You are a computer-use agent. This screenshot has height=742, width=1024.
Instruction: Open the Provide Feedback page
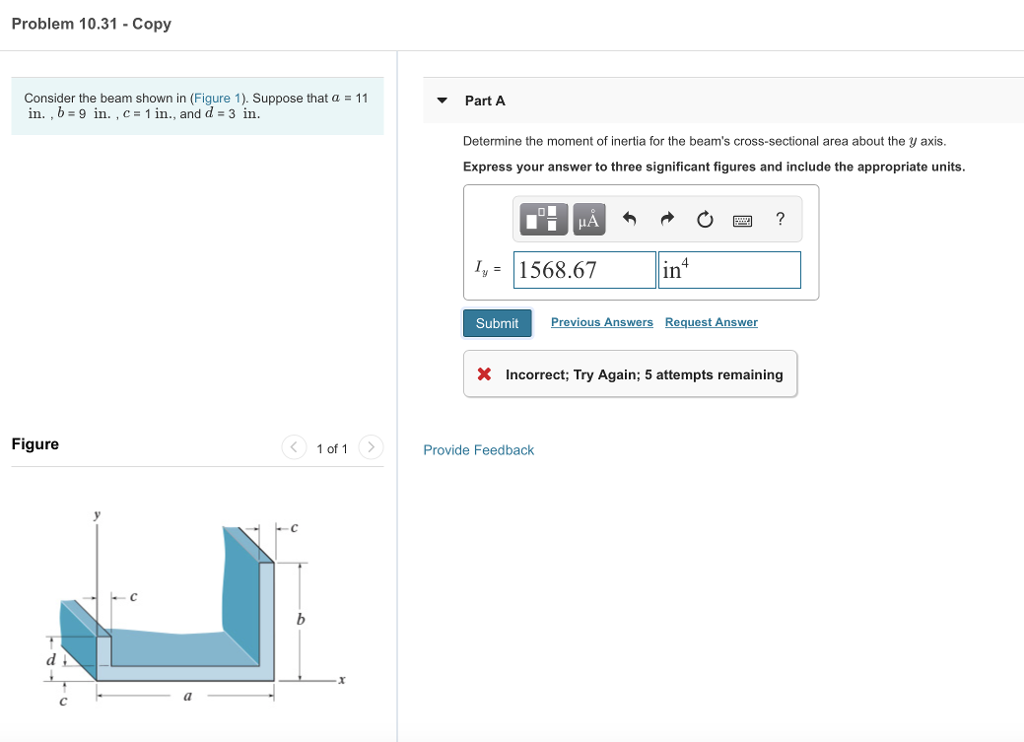click(x=477, y=450)
